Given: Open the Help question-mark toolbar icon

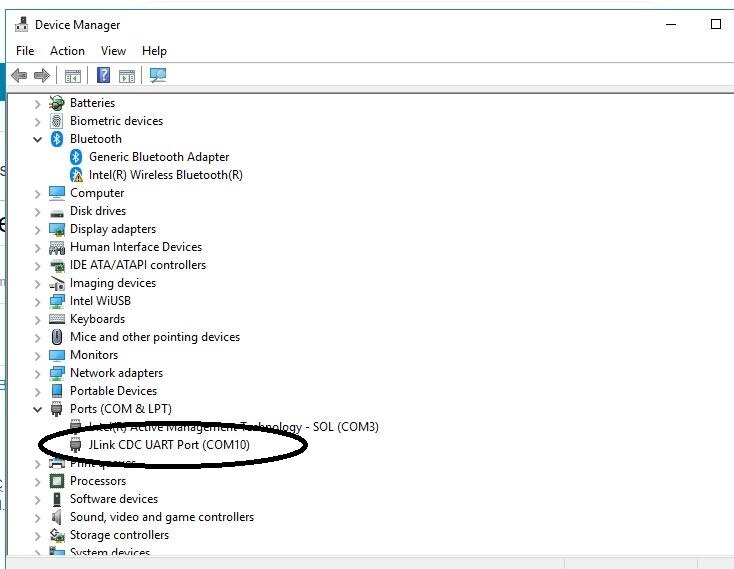Looking at the screenshot, I should 103,75.
